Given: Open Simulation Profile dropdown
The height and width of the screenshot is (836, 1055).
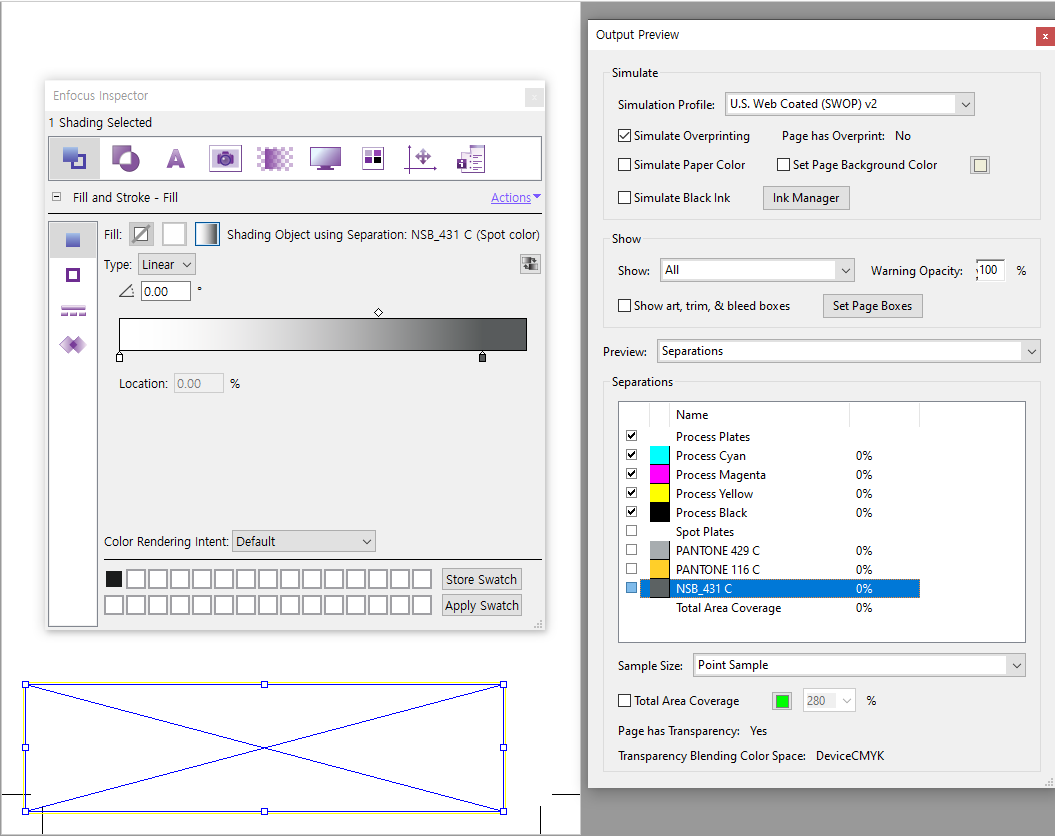Looking at the screenshot, I should [x=849, y=104].
